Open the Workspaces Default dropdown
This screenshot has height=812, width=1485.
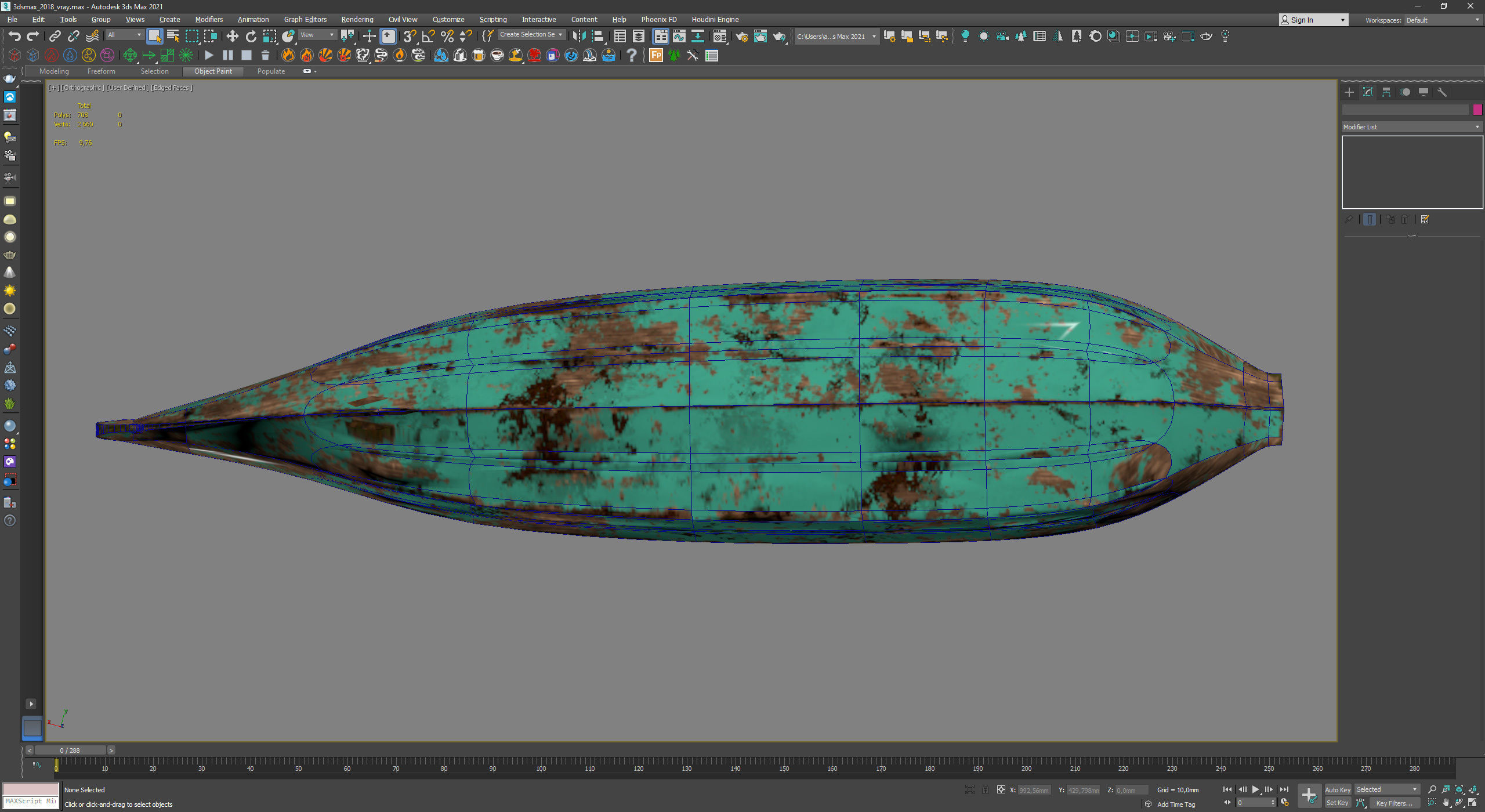(x=1443, y=20)
